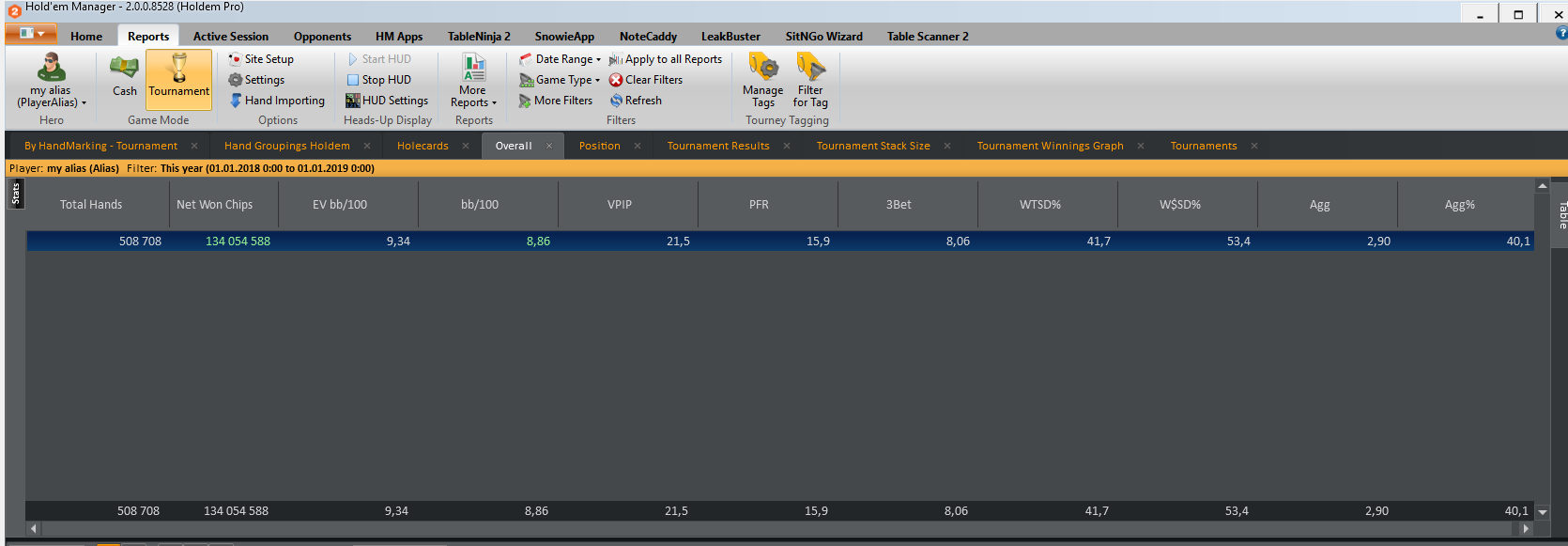Open Hand Importing
The image size is (1568, 546).
277,101
